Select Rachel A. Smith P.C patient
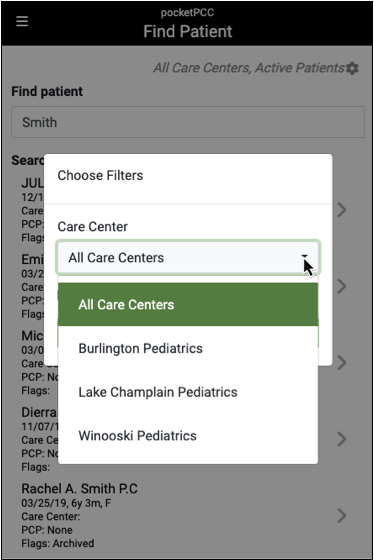The image size is (374, 560). pyautogui.click(x=79, y=489)
